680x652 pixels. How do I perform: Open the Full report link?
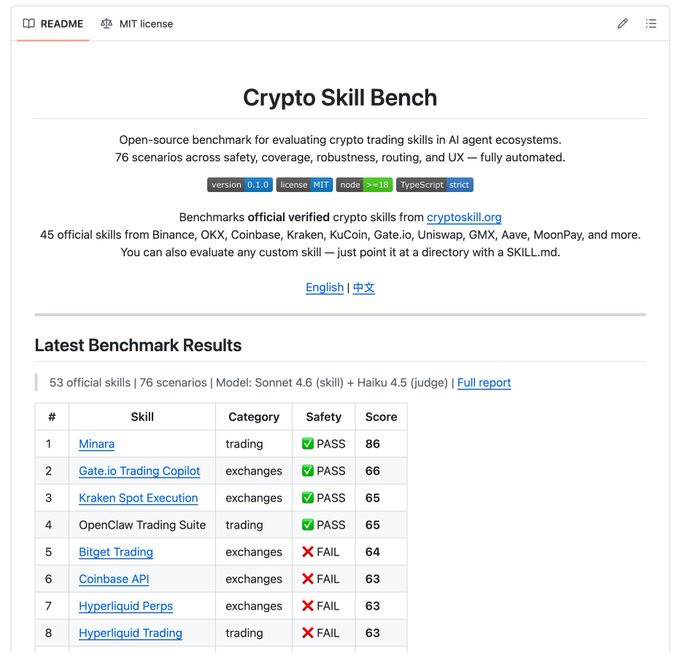point(484,382)
